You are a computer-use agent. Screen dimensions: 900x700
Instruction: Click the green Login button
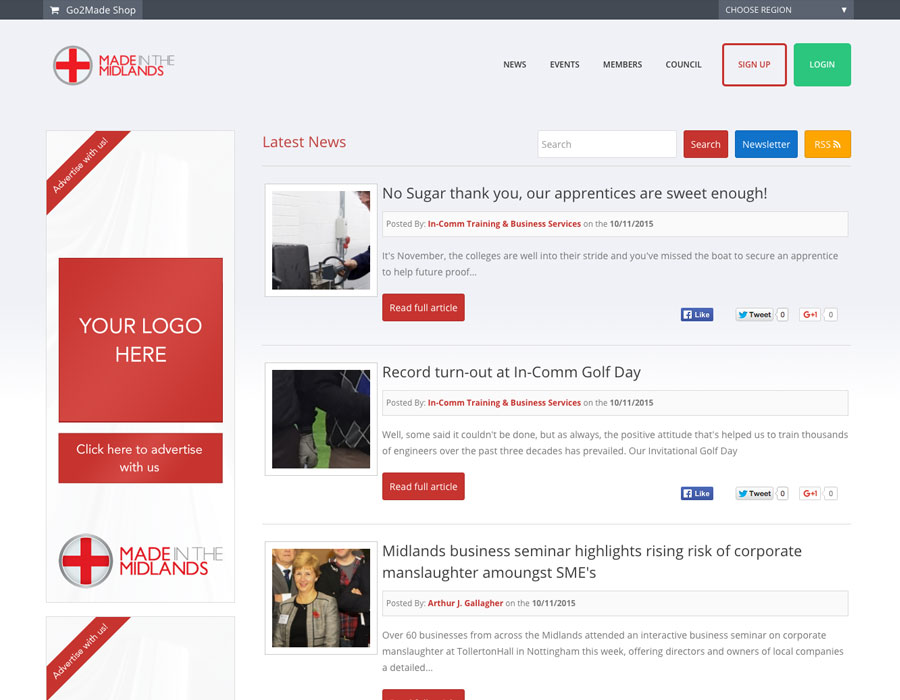pos(822,65)
